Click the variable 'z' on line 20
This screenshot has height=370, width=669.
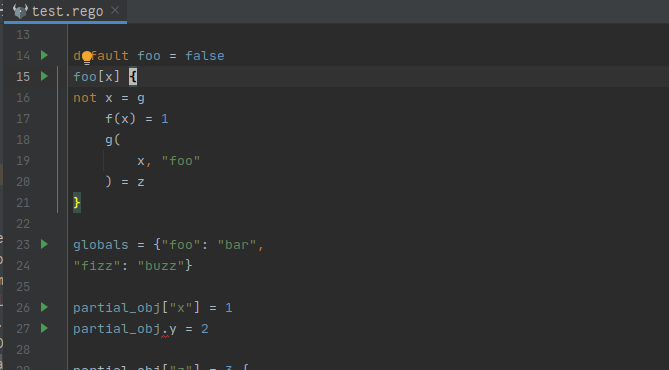tap(141, 182)
